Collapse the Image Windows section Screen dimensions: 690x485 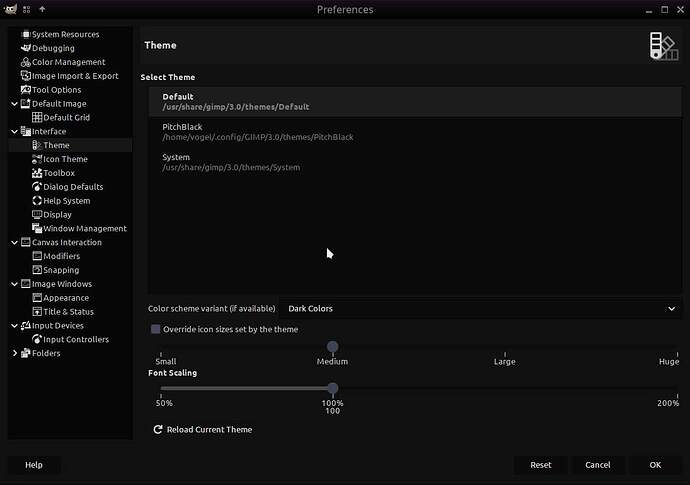click(x=13, y=284)
